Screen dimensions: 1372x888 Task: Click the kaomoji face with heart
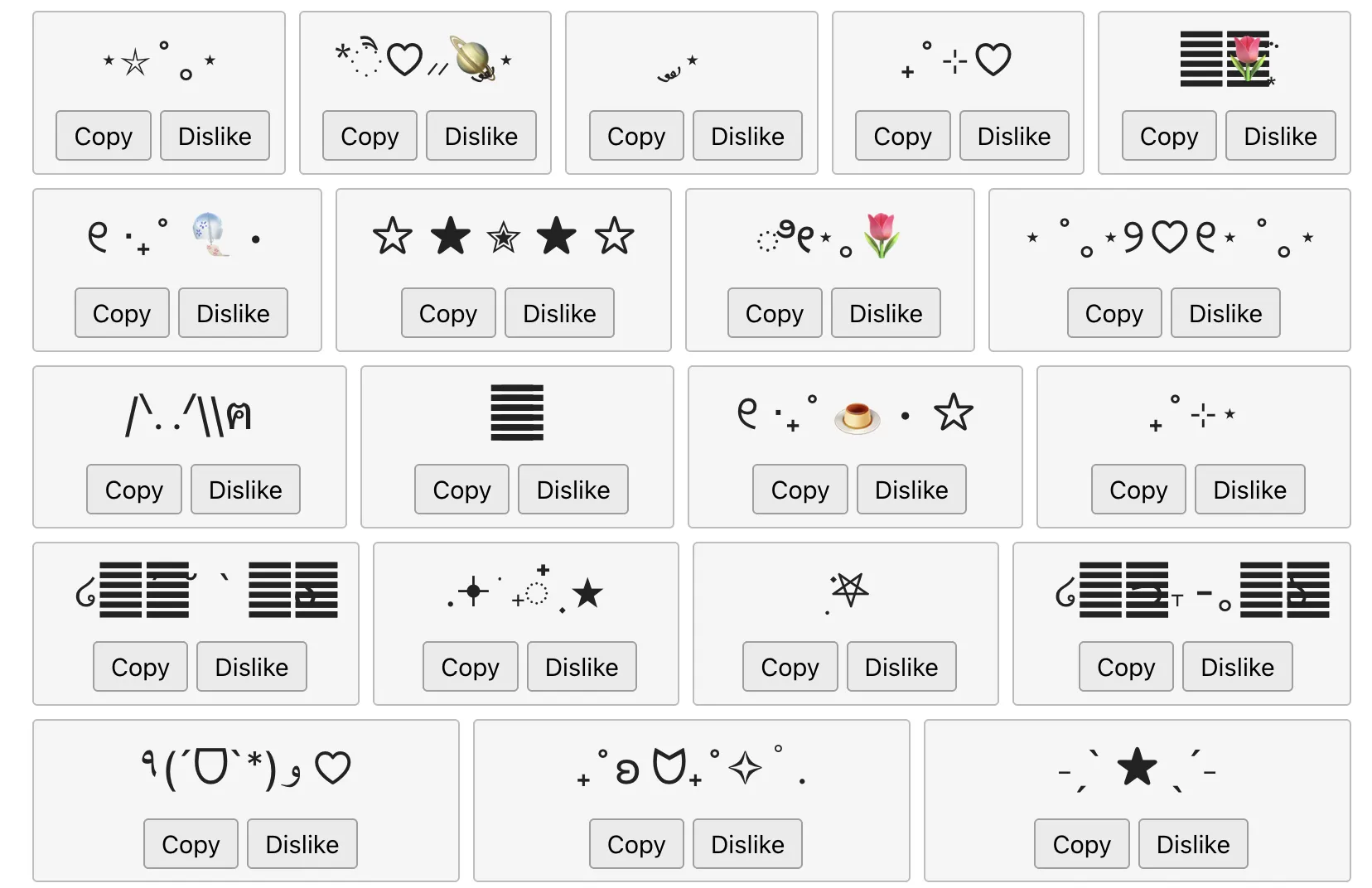point(246,769)
